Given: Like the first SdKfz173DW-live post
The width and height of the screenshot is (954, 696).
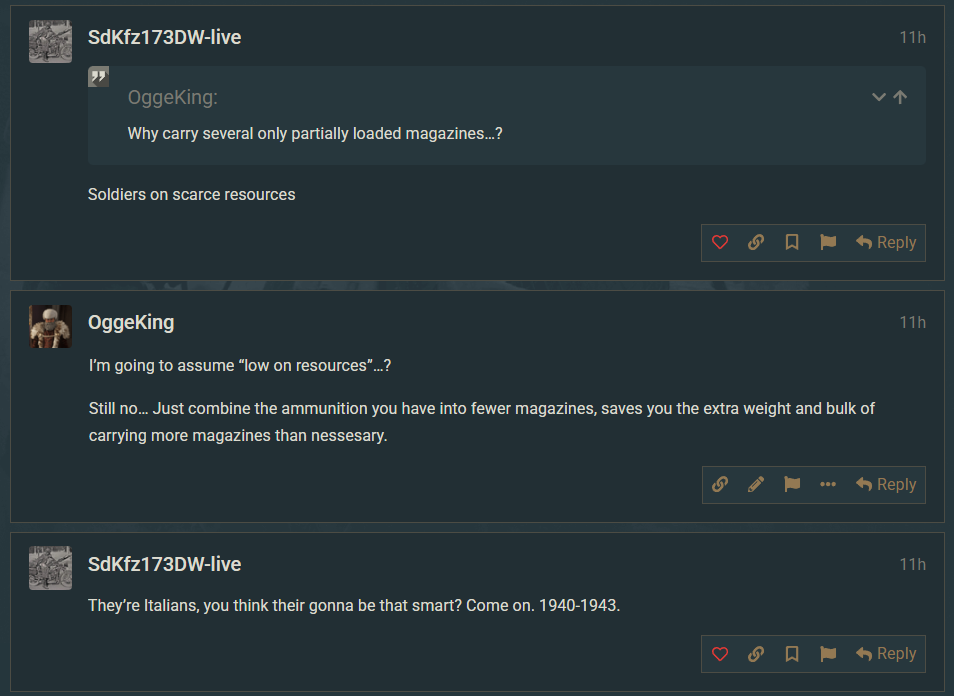Looking at the screenshot, I should [x=720, y=242].
